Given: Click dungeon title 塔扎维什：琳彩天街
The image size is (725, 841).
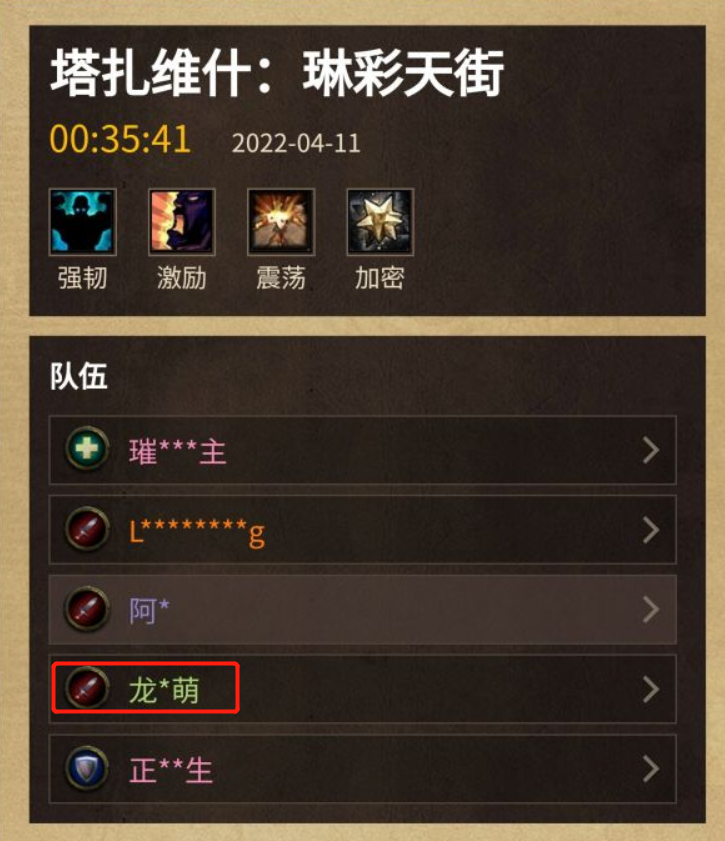Looking at the screenshot, I should coord(277,73).
